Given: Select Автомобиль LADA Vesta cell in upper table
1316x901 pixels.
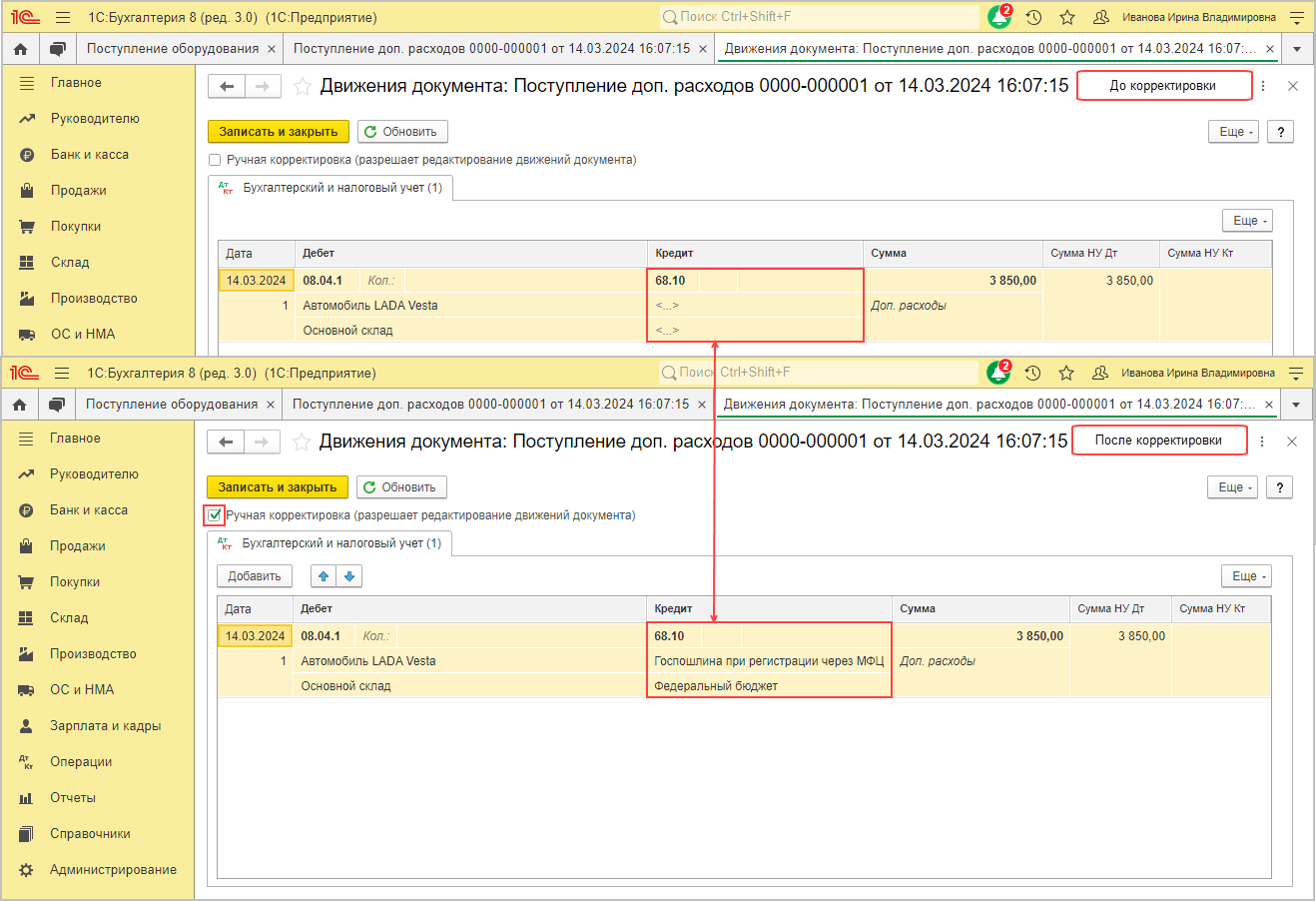Looking at the screenshot, I should (471, 306).
